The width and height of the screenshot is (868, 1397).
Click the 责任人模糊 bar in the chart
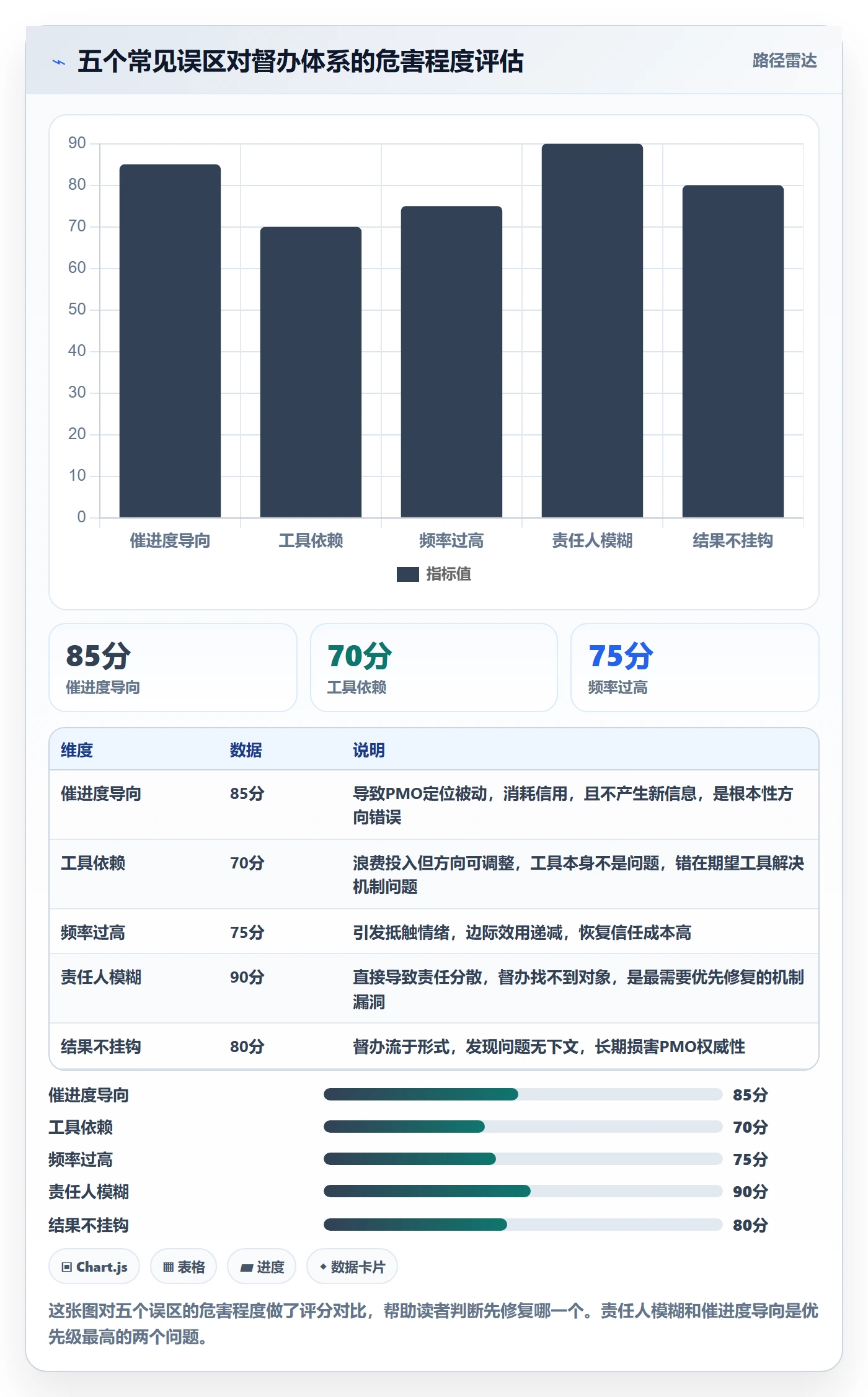pos(592,330)
